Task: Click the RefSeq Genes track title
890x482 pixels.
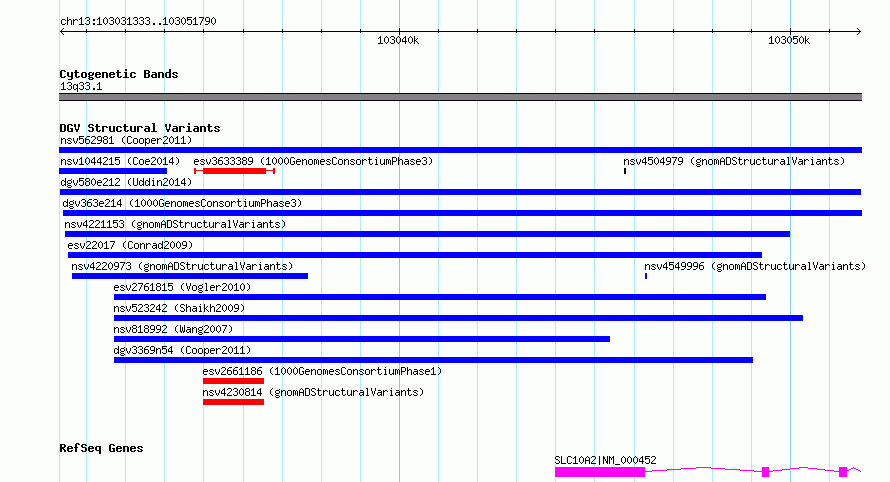Action: click(101, 448)
